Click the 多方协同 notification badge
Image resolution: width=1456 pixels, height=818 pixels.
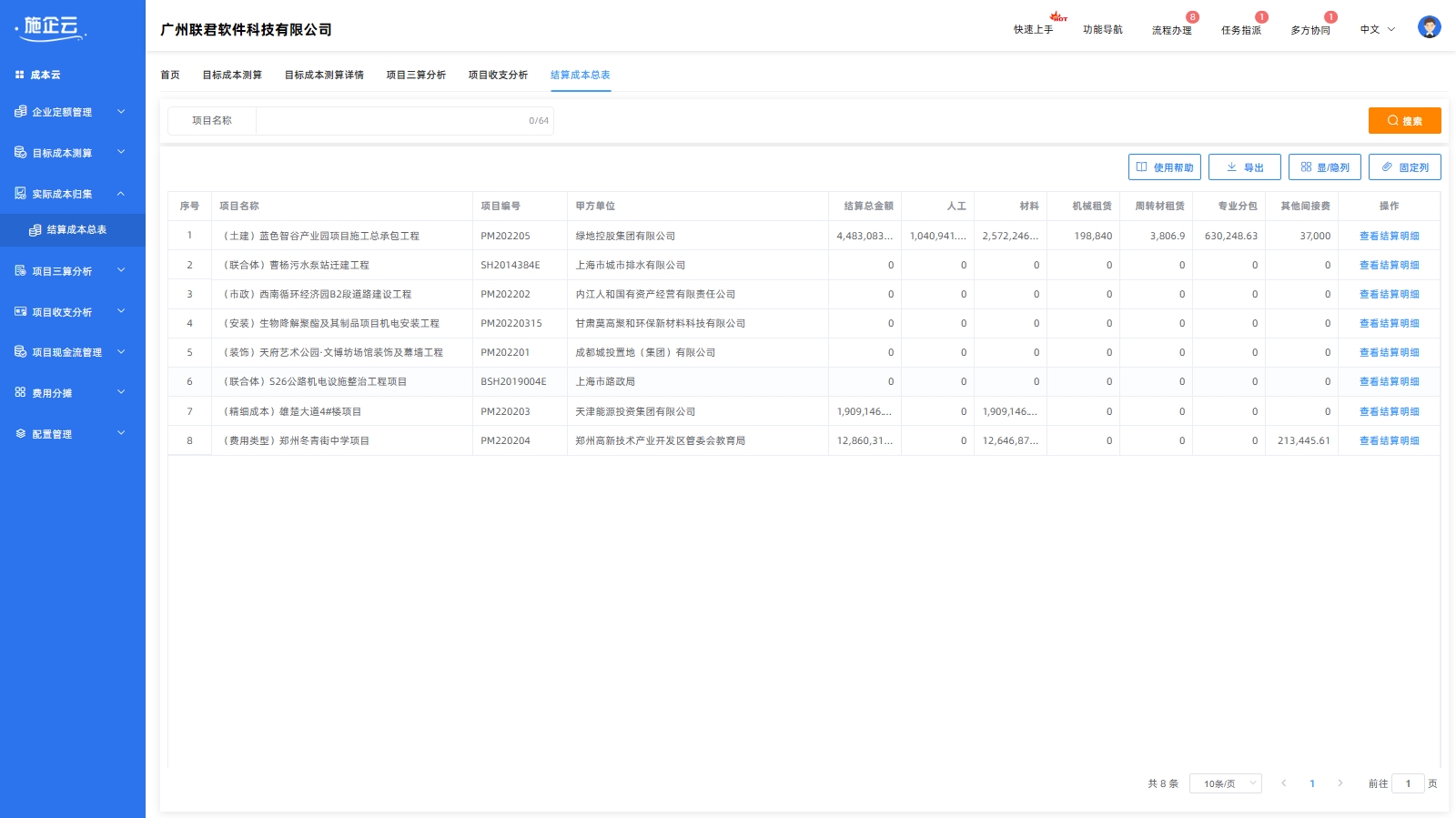(x=1330, y=17)
